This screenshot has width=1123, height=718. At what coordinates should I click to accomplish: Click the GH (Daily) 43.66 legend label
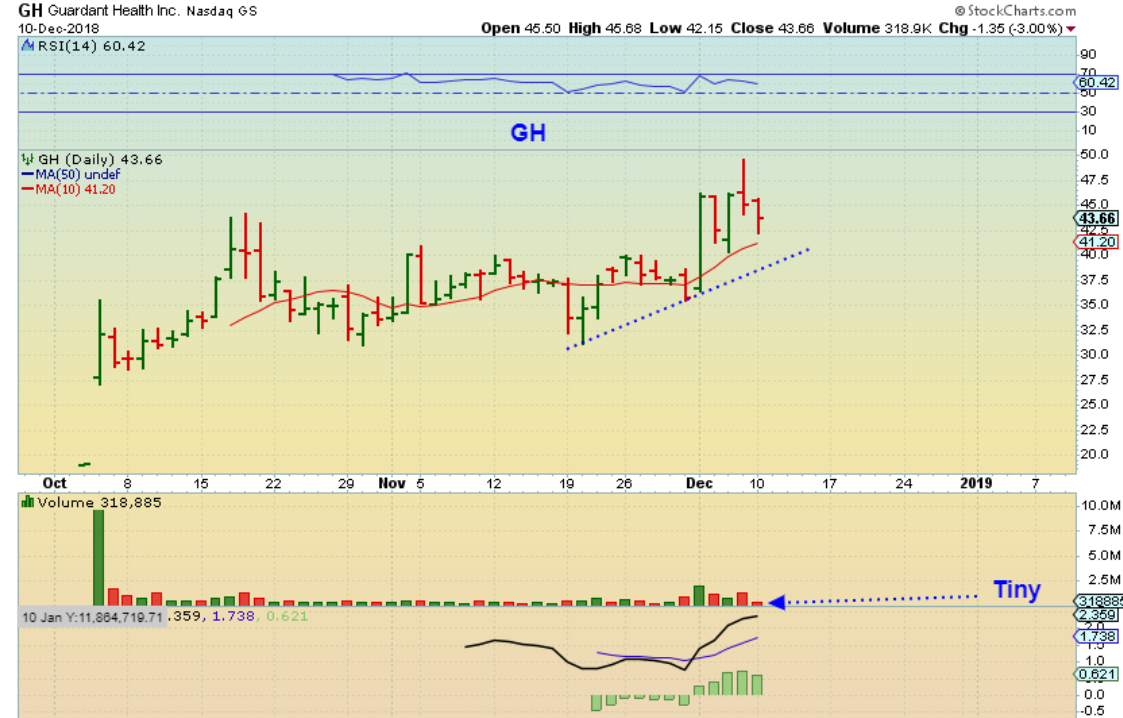click(x=100, y=159)
